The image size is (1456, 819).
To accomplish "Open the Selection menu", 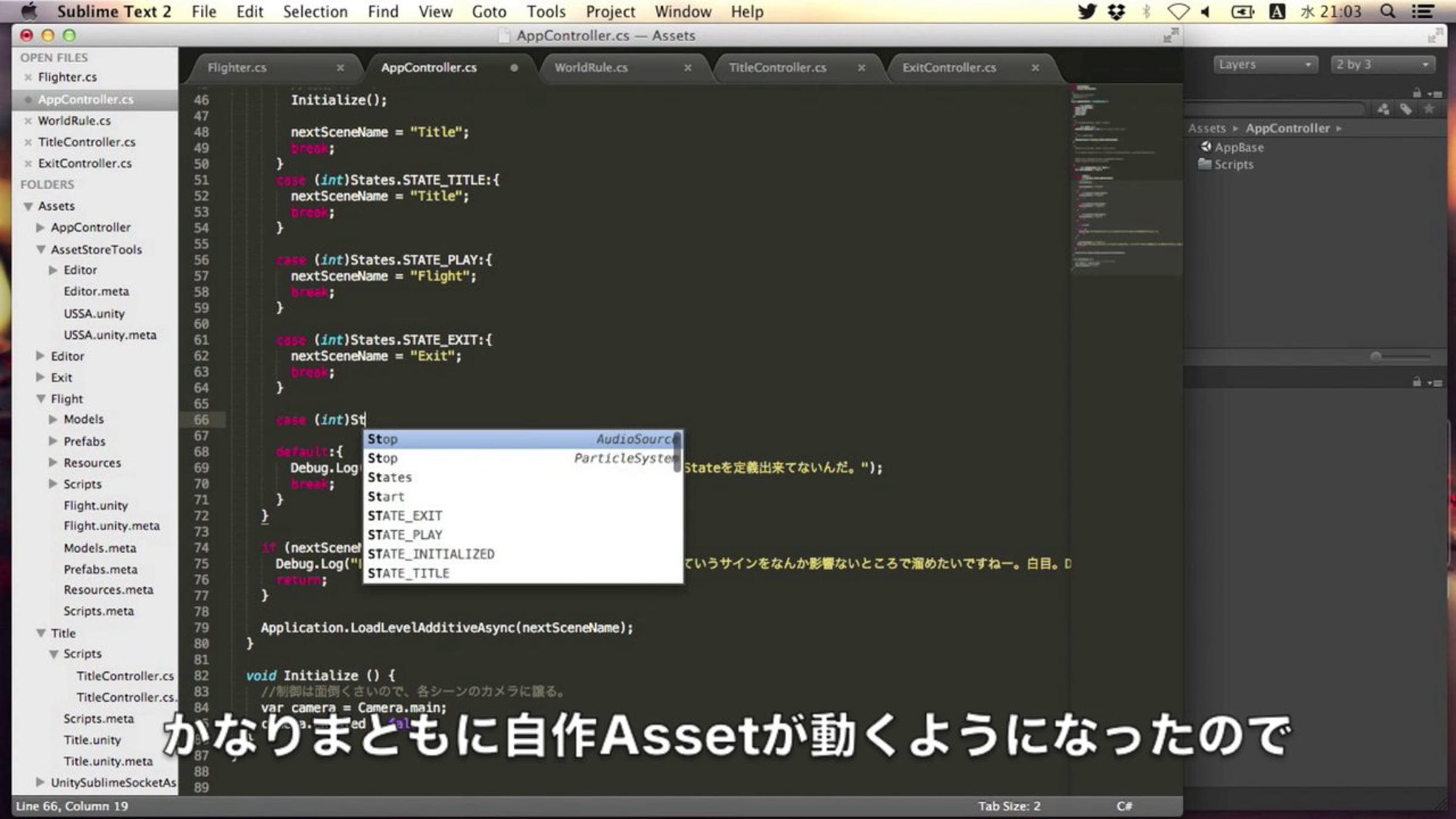I will (315, 12).
